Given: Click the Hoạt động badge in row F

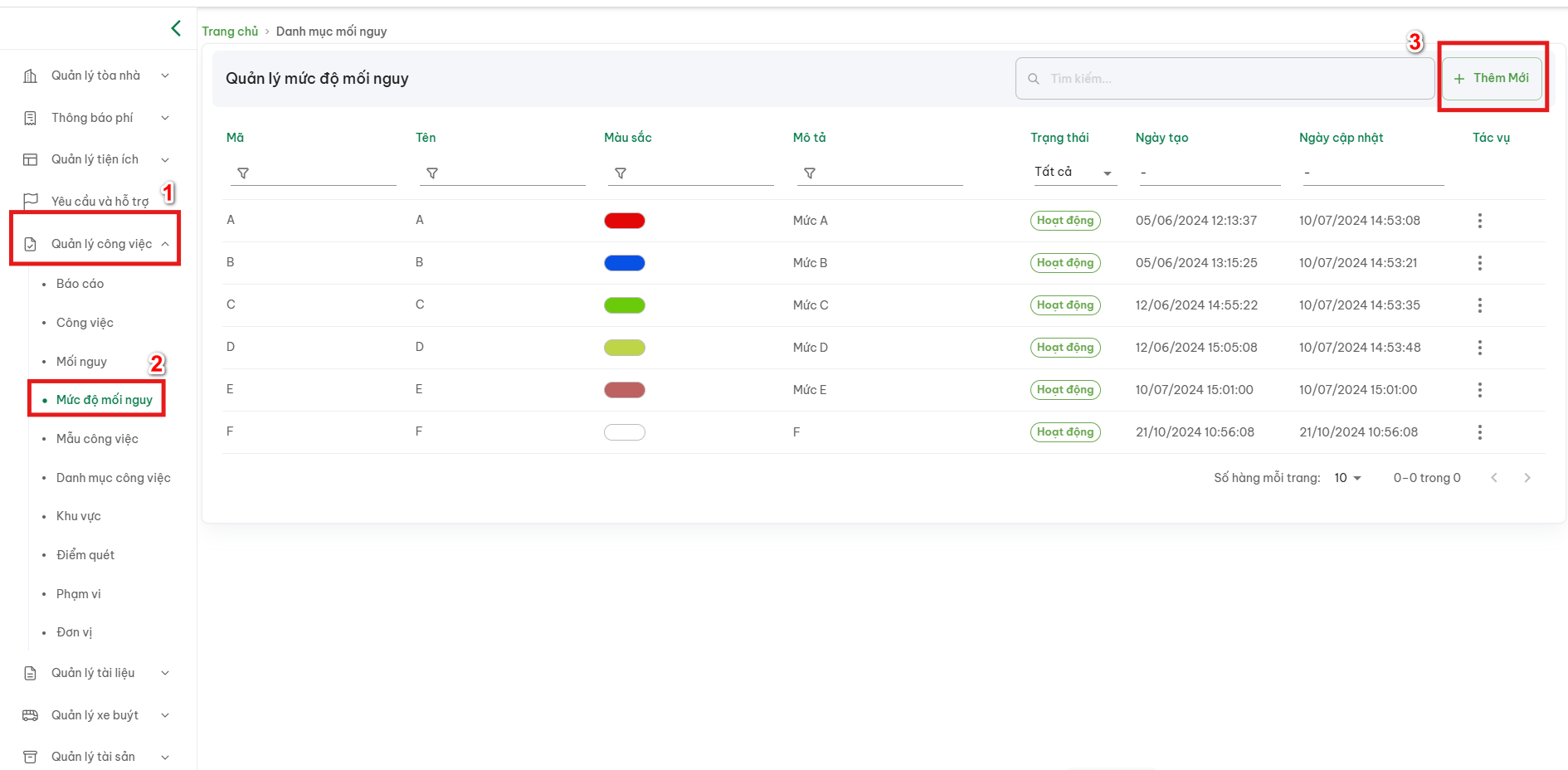Looking at the screenshot, I should pyautogui.click(x=1065, y=432).
